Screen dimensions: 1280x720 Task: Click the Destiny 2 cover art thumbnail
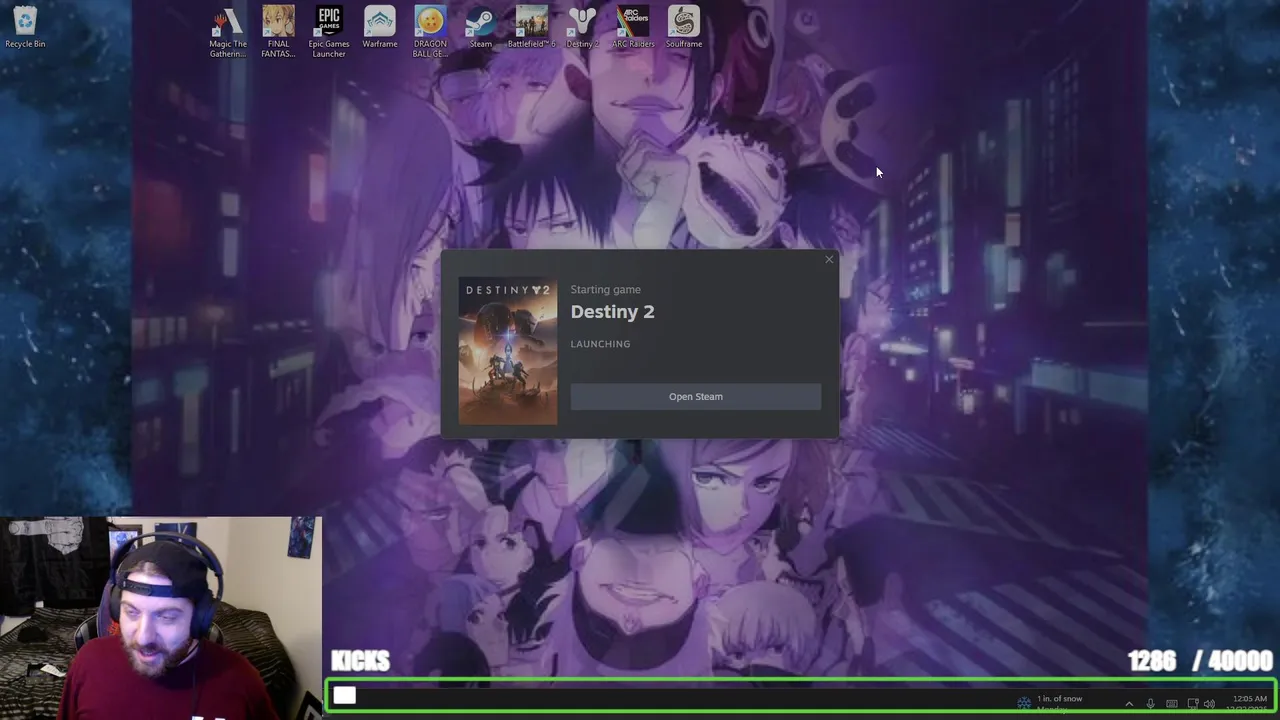point(508,351)
